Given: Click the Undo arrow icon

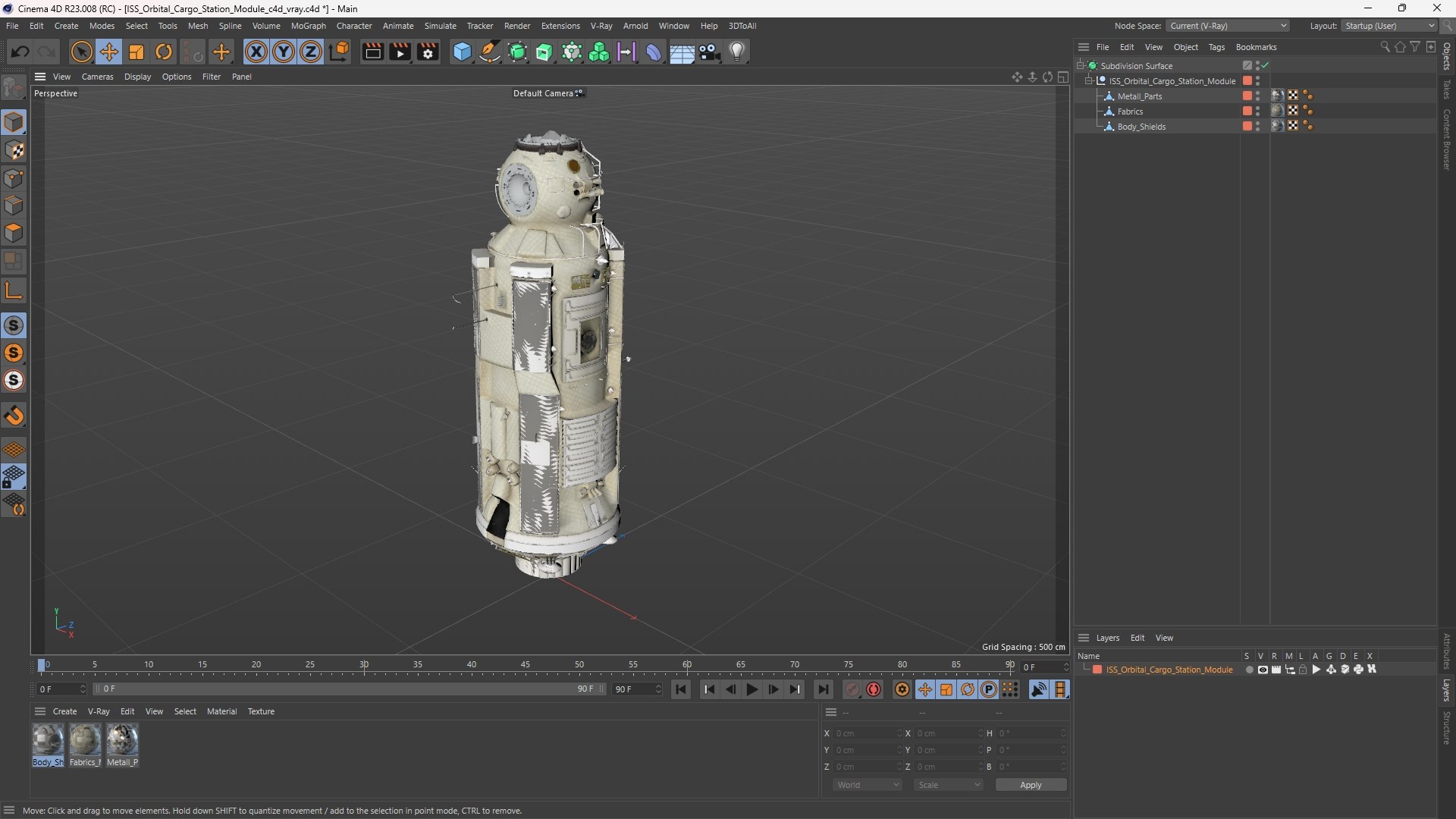Looking at the screenshot, I should [x=20, y=52].
